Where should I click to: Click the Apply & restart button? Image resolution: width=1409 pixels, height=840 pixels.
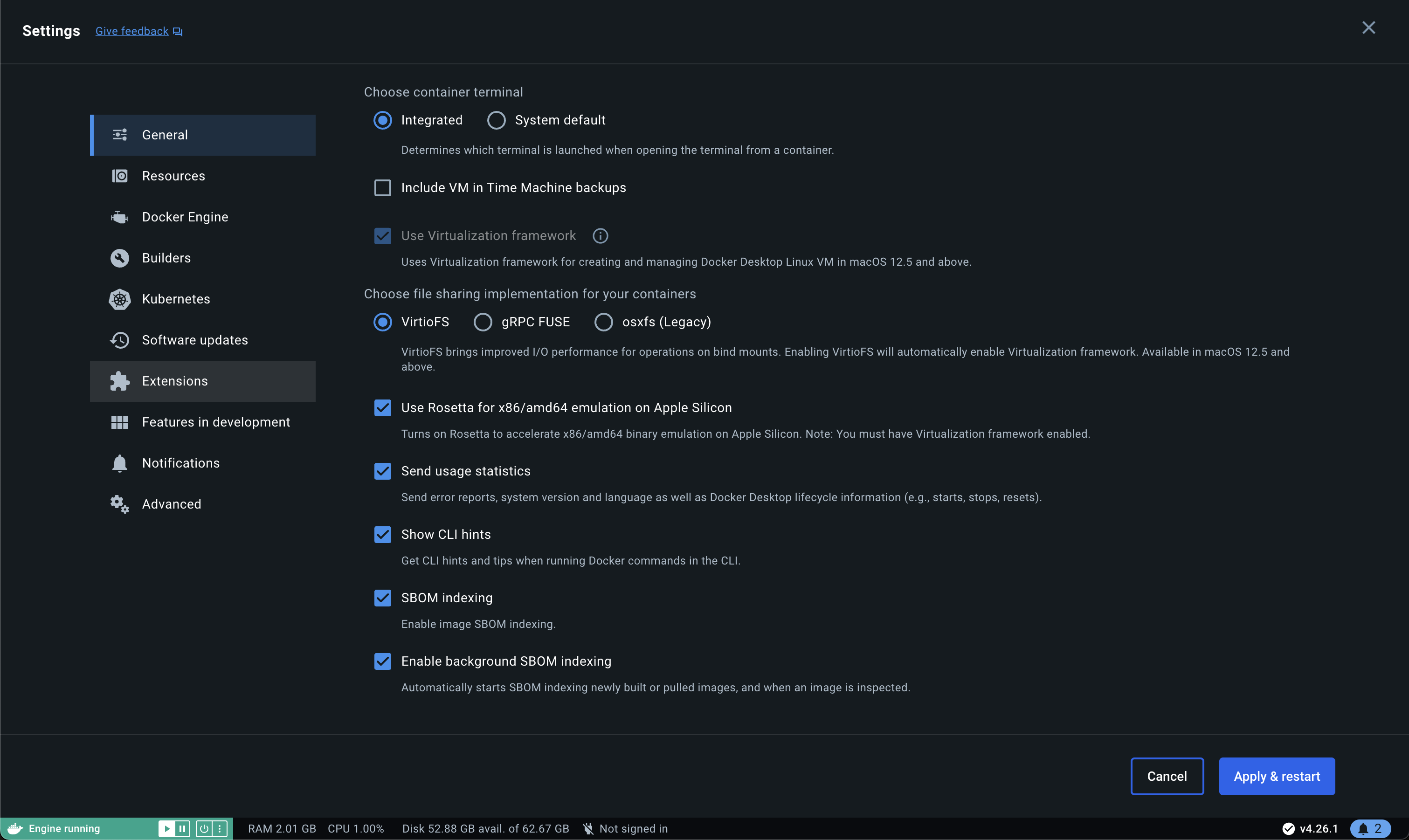pos(1277,776)
